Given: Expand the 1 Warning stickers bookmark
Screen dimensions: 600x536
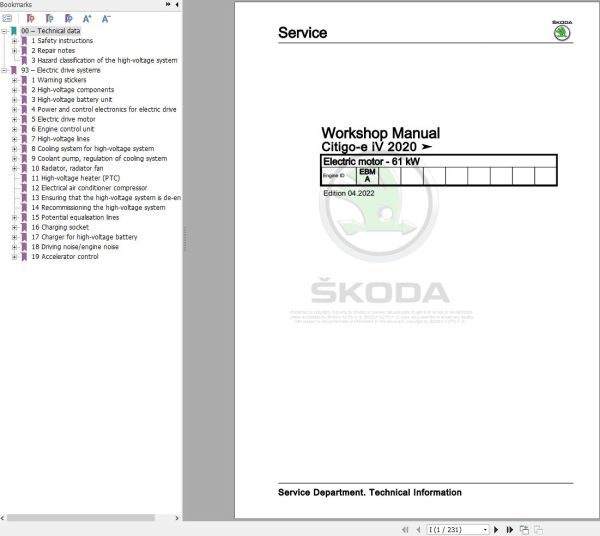Looking at the screenshot, I should pyautogui.click(x=15, y=80).
